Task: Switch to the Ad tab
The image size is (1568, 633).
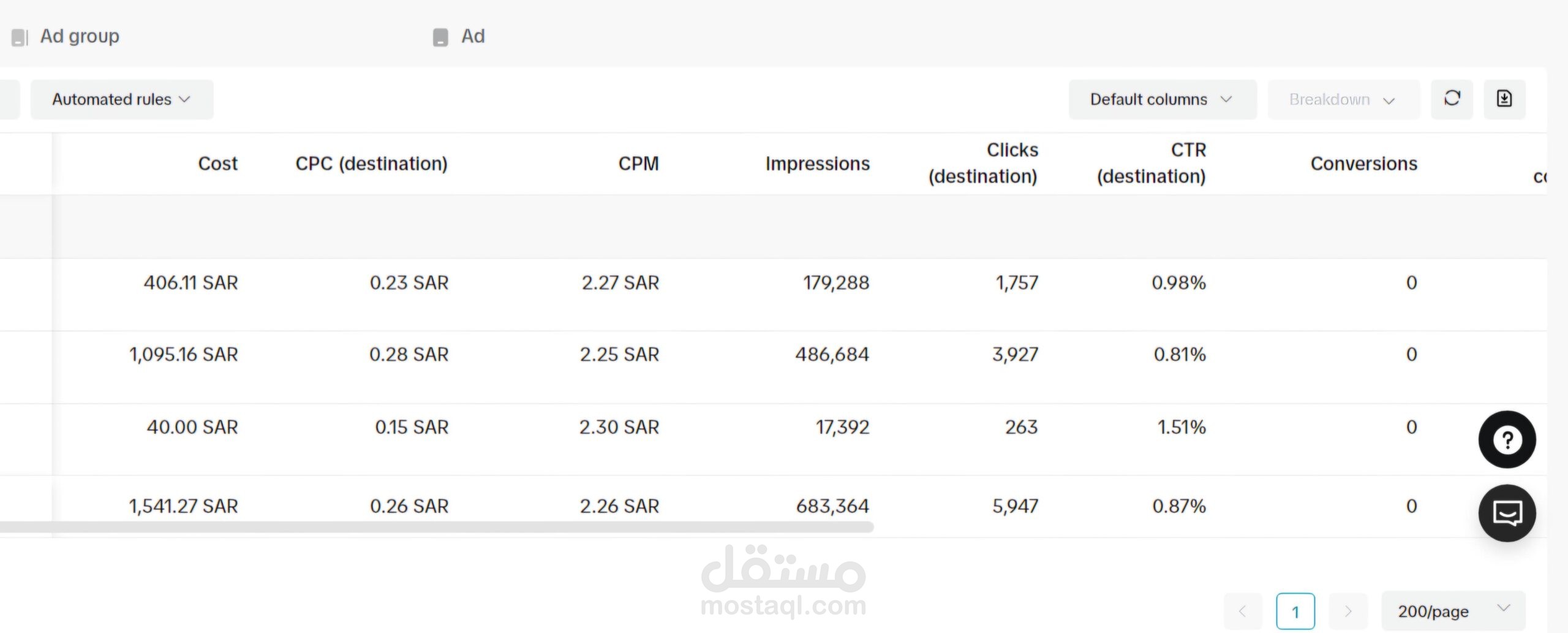Action: [x=473, y=36]
